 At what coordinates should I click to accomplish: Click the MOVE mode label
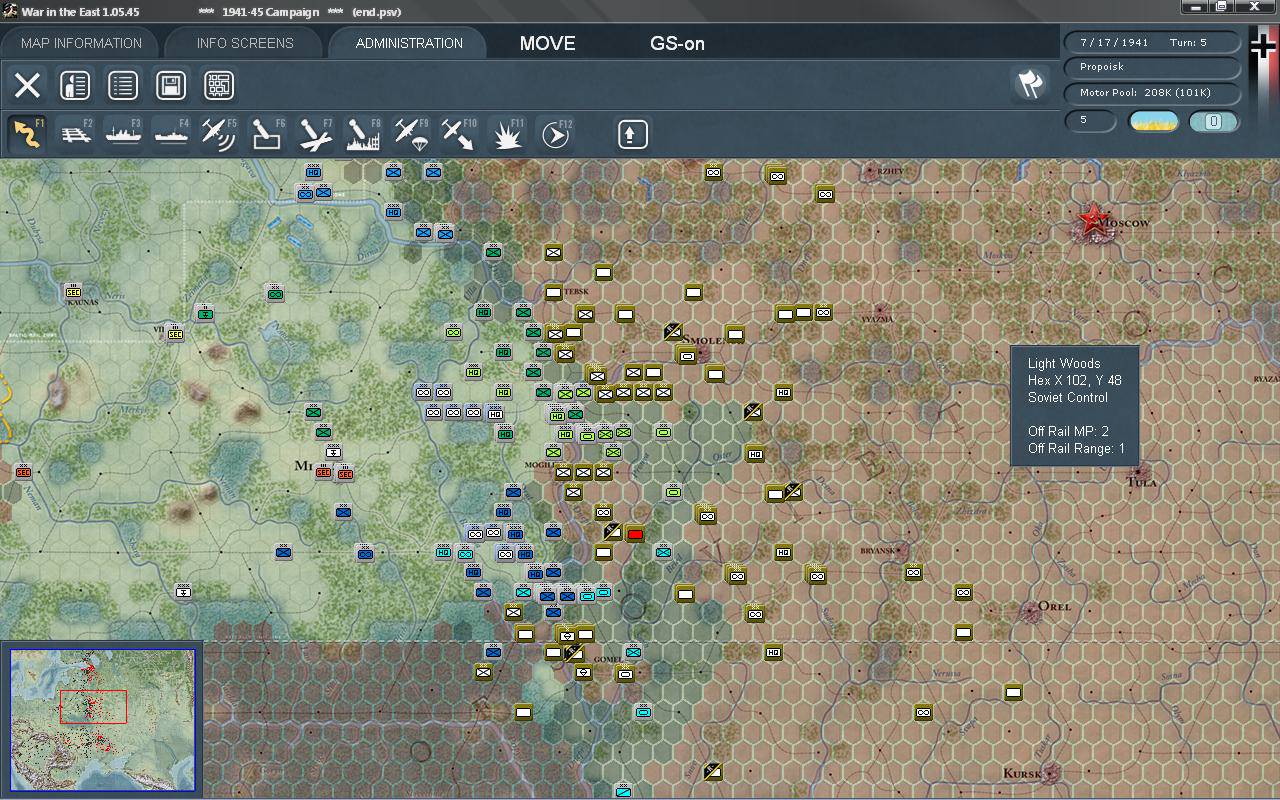(x=547, y=43)
